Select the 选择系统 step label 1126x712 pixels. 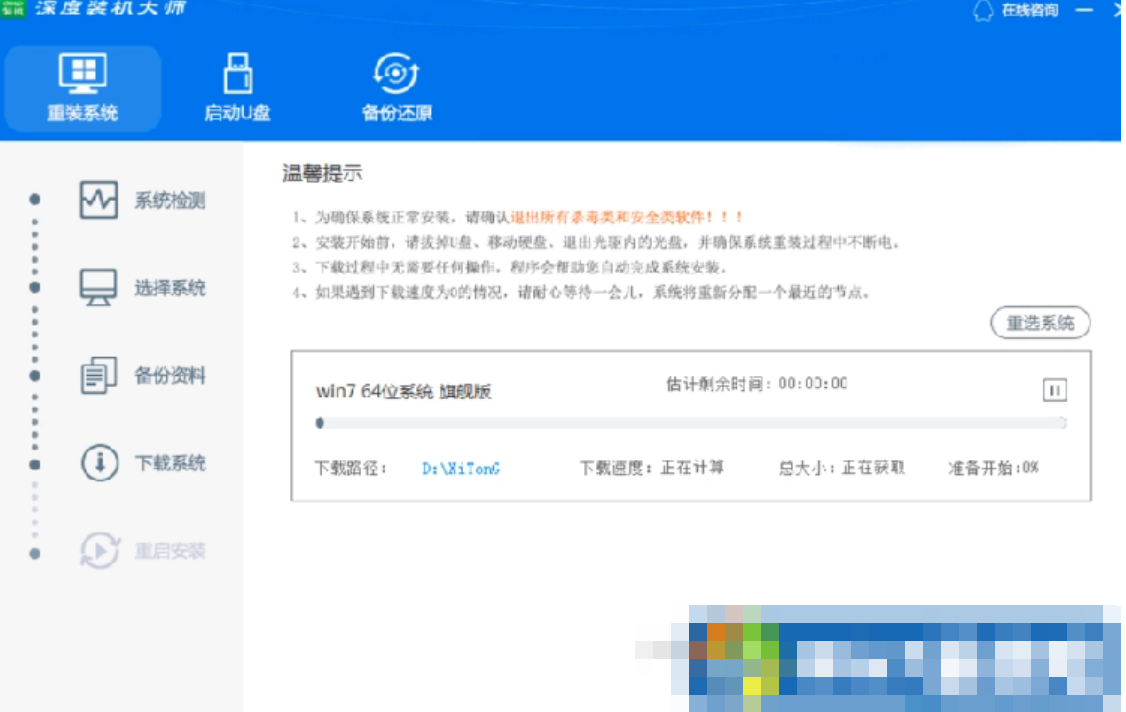170,288
